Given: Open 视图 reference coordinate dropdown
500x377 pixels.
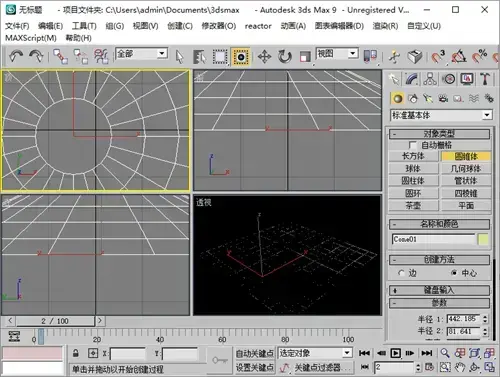Looking at the screenshot, I should (x=337, y=53).
